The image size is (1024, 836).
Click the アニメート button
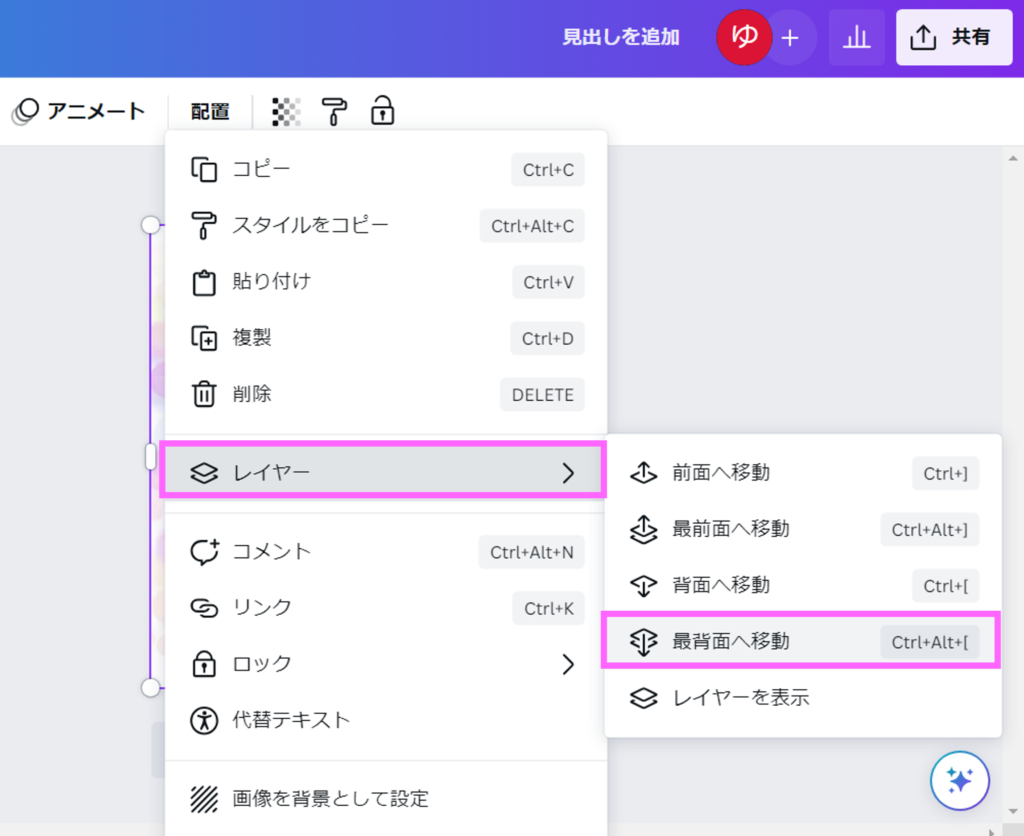pos(80,111)
